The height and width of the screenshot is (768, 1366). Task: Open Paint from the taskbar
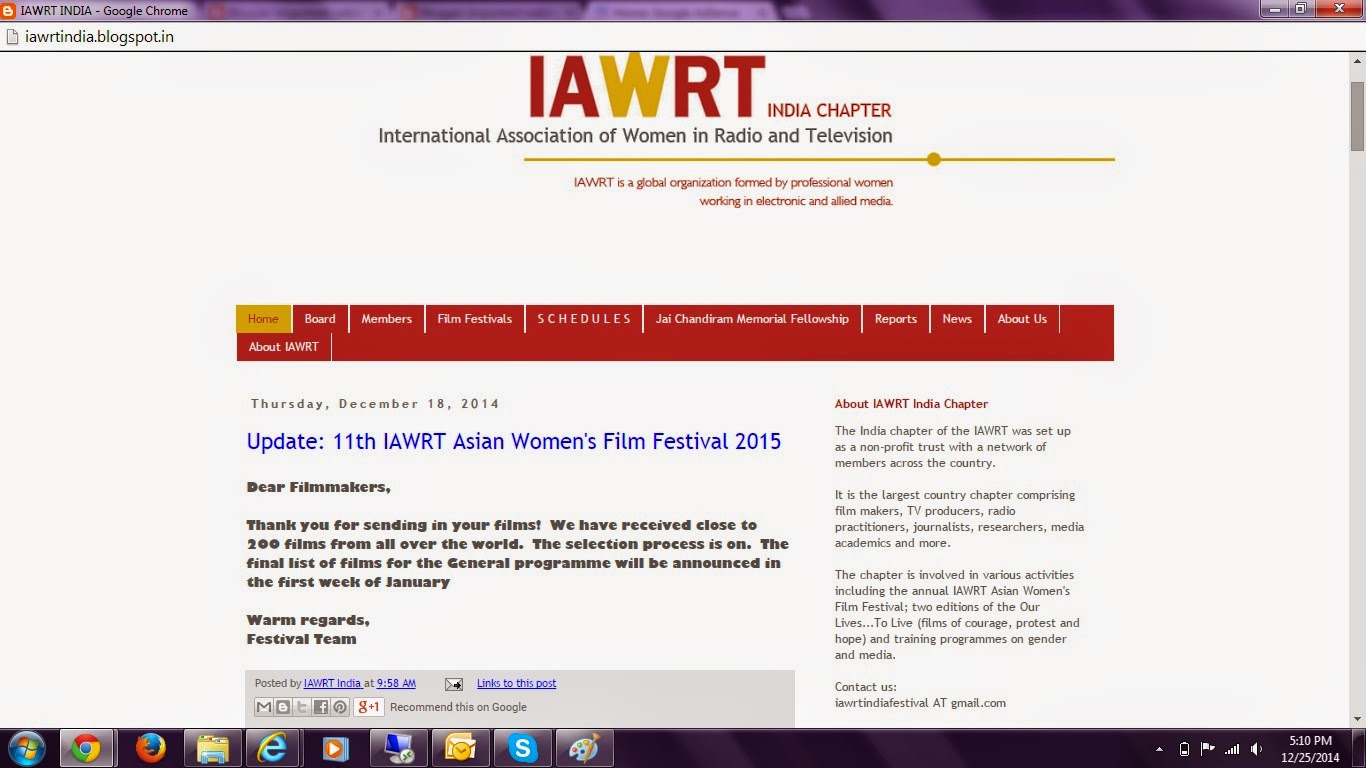[x=583, y=748]
